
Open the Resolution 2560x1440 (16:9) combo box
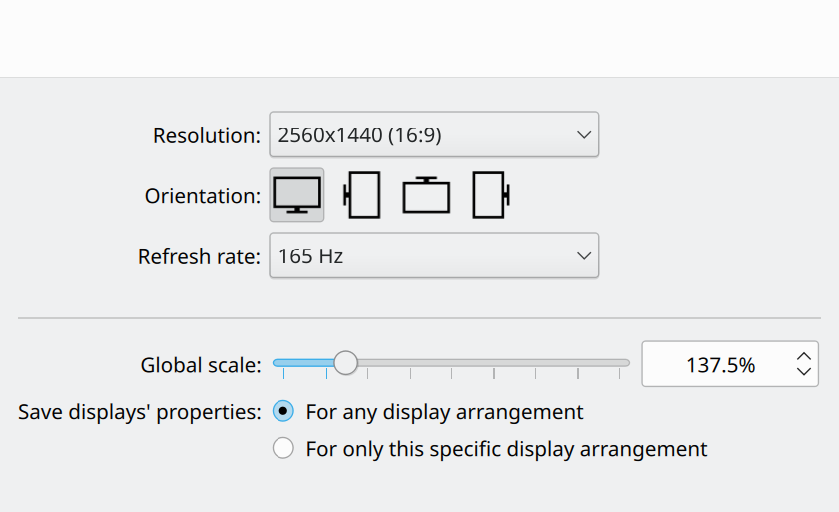[420, 135]
